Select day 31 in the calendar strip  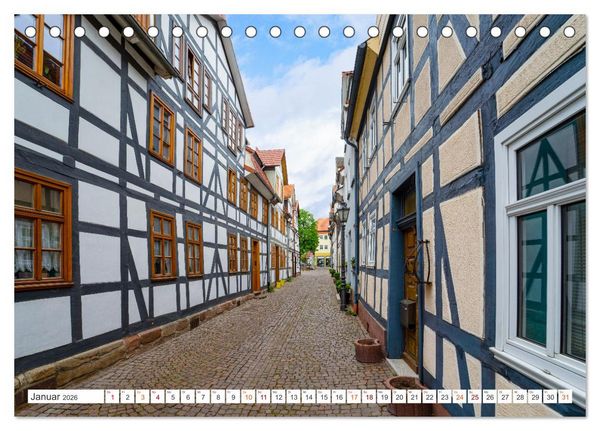(x=566, y=397)
